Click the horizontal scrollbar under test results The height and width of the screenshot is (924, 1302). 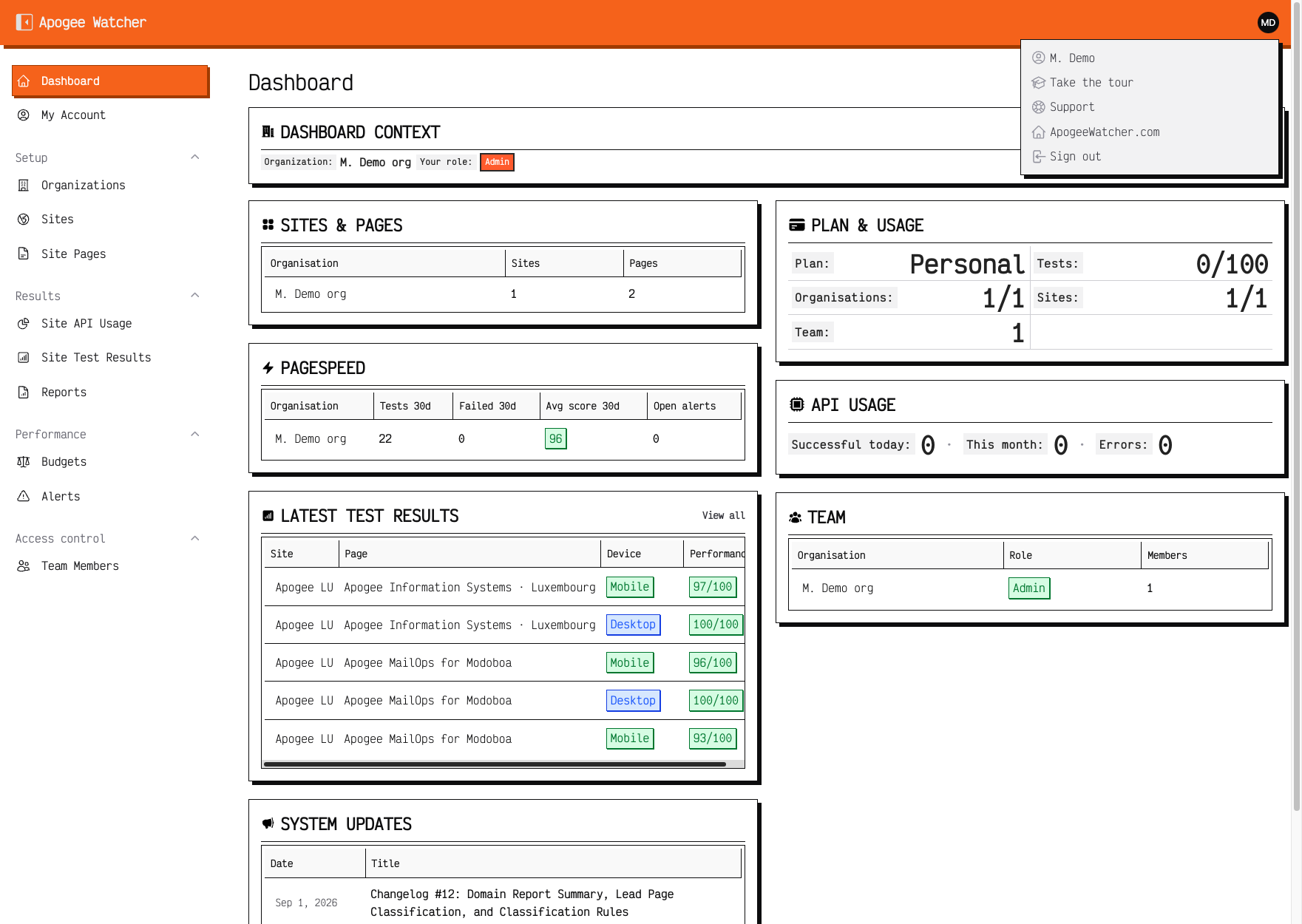[x=495, y=764]
